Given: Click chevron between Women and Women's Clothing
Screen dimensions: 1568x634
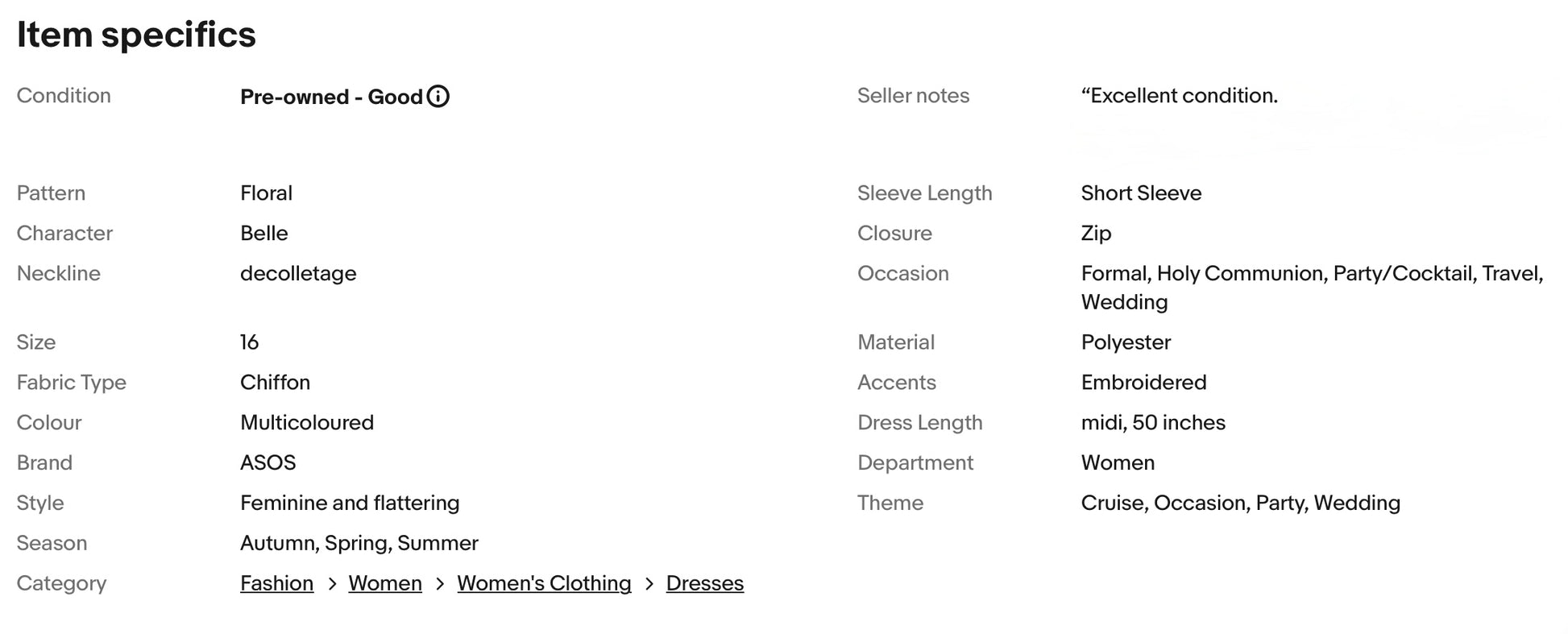Looking at the screenshot, I should tap(440, 584).
